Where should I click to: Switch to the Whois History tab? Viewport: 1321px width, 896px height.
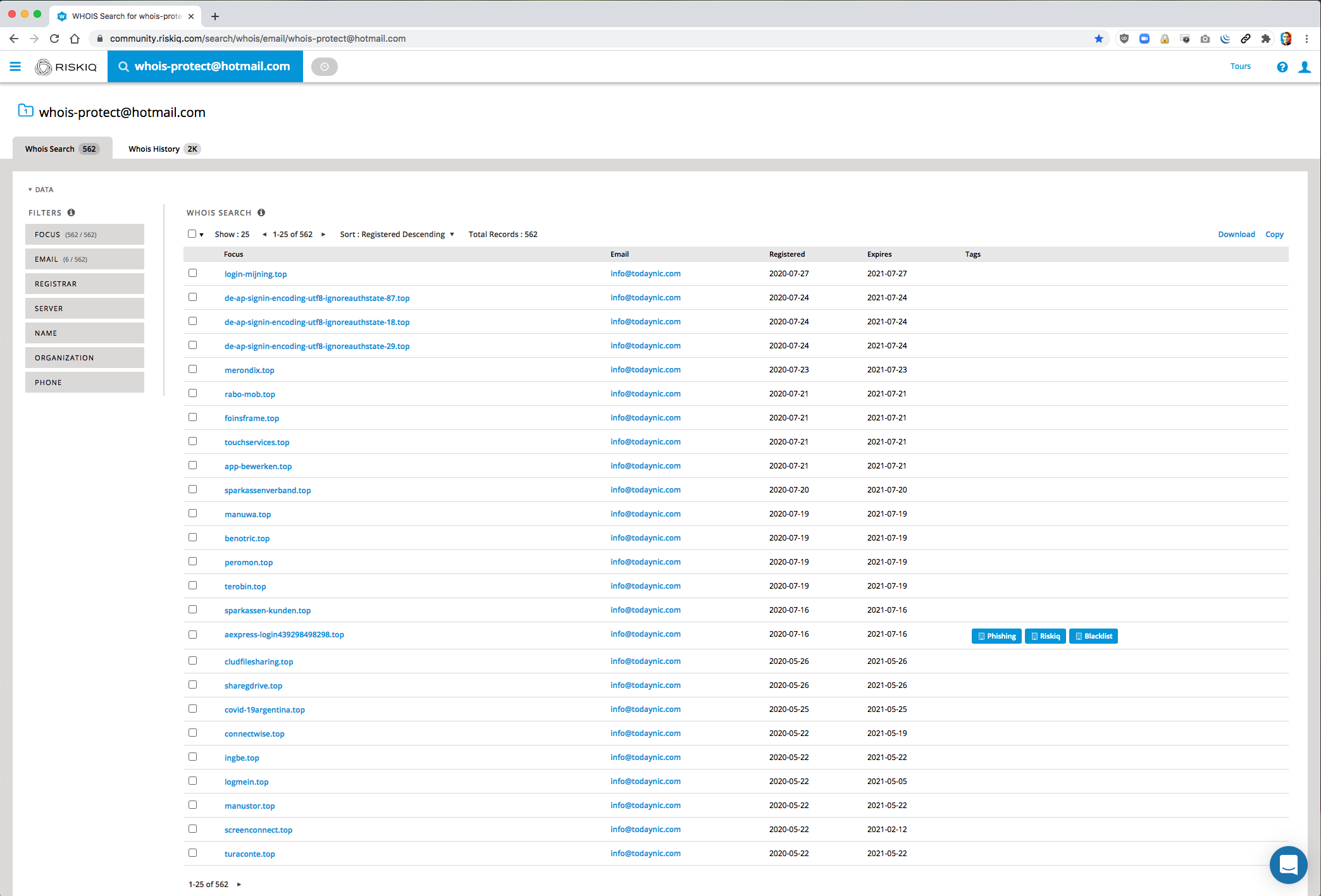[164, 149]
